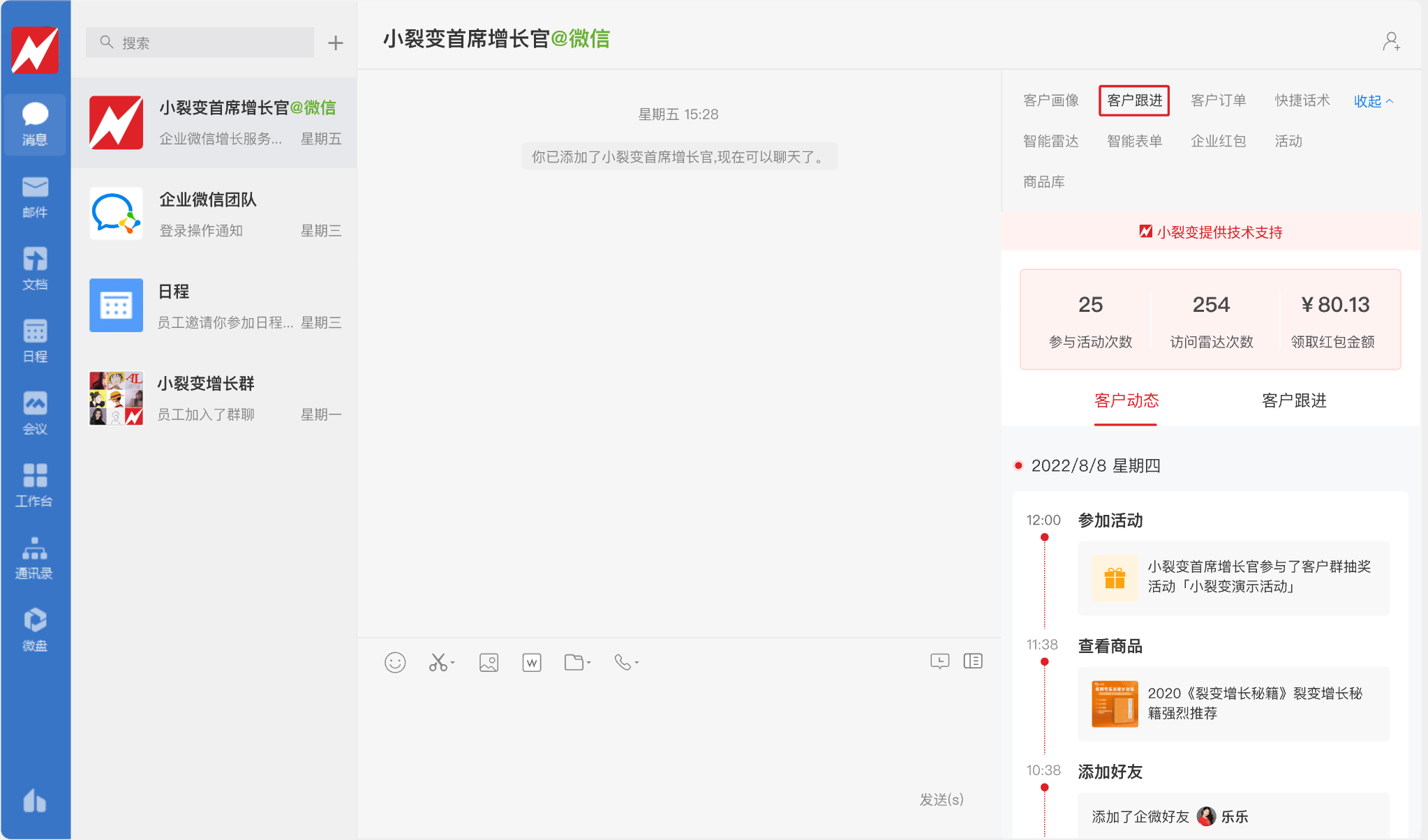The image size is (1428, 840).
Task: Click the chat history clock icon
Action: (940, 661)
